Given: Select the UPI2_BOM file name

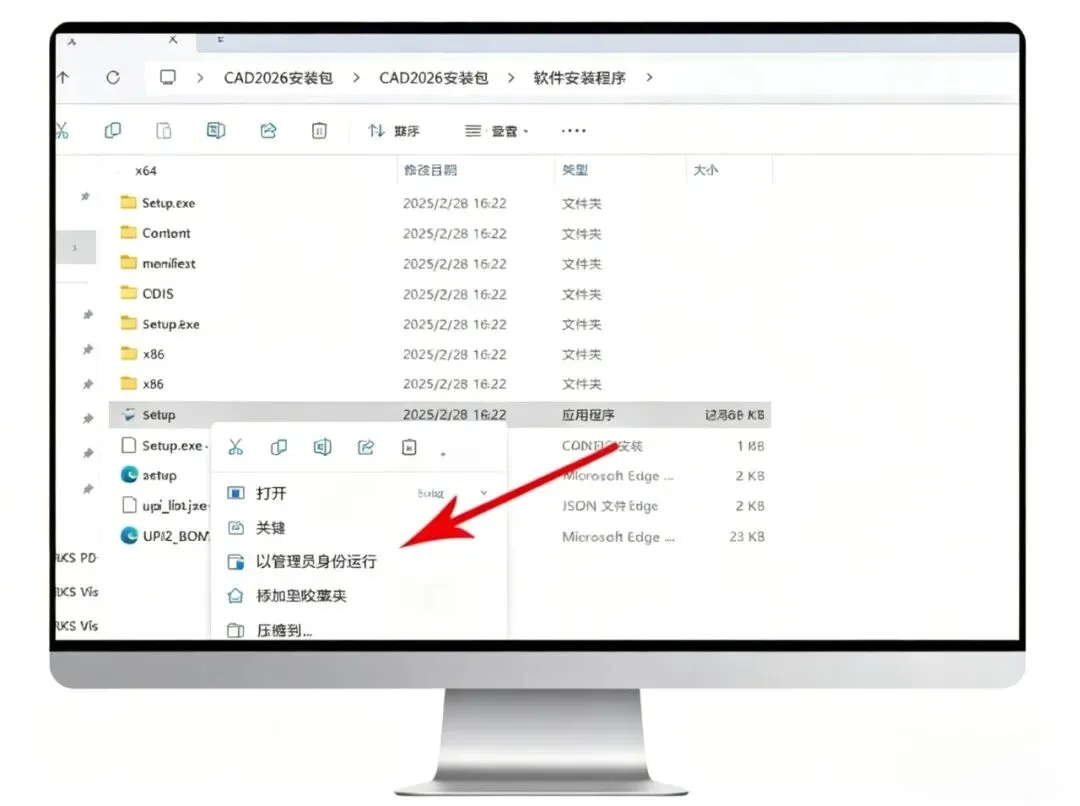Looking at the screenshot, I should 176,536.
